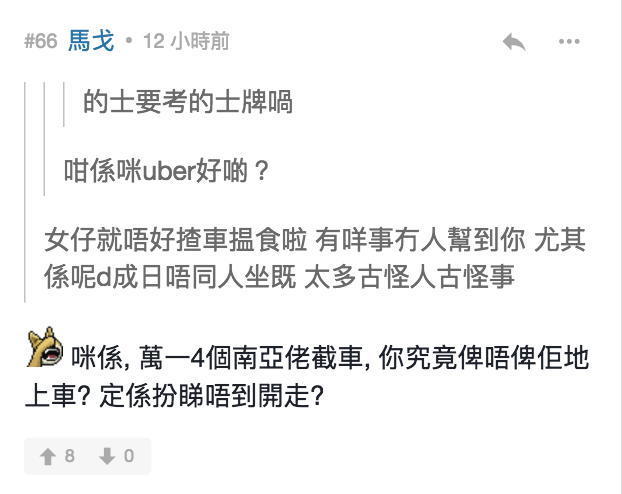
Task: Click quoted line 咁係咪uber好啲？
Action: tap(167, 170)
